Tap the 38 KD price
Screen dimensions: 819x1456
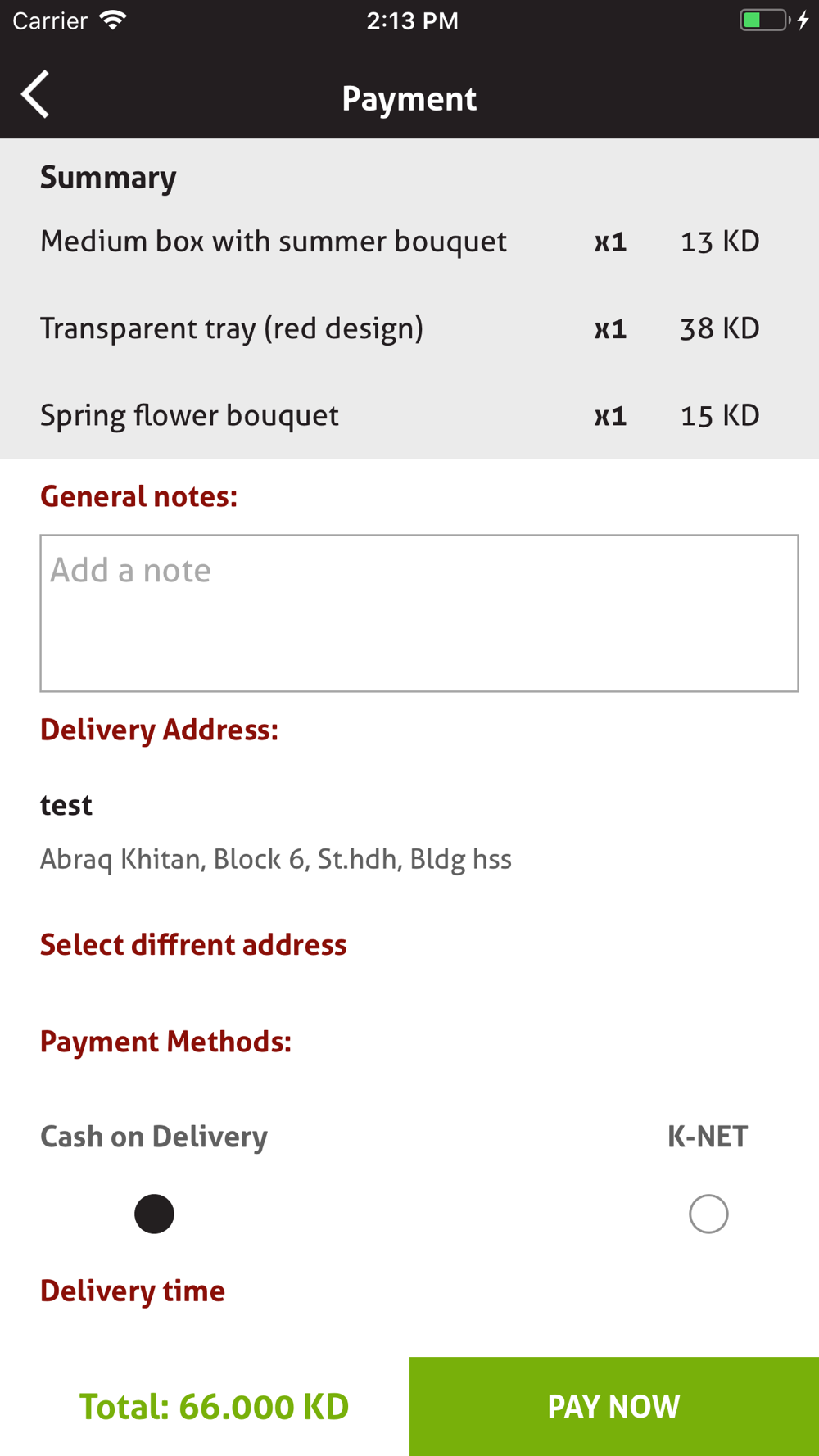[720, 328]
